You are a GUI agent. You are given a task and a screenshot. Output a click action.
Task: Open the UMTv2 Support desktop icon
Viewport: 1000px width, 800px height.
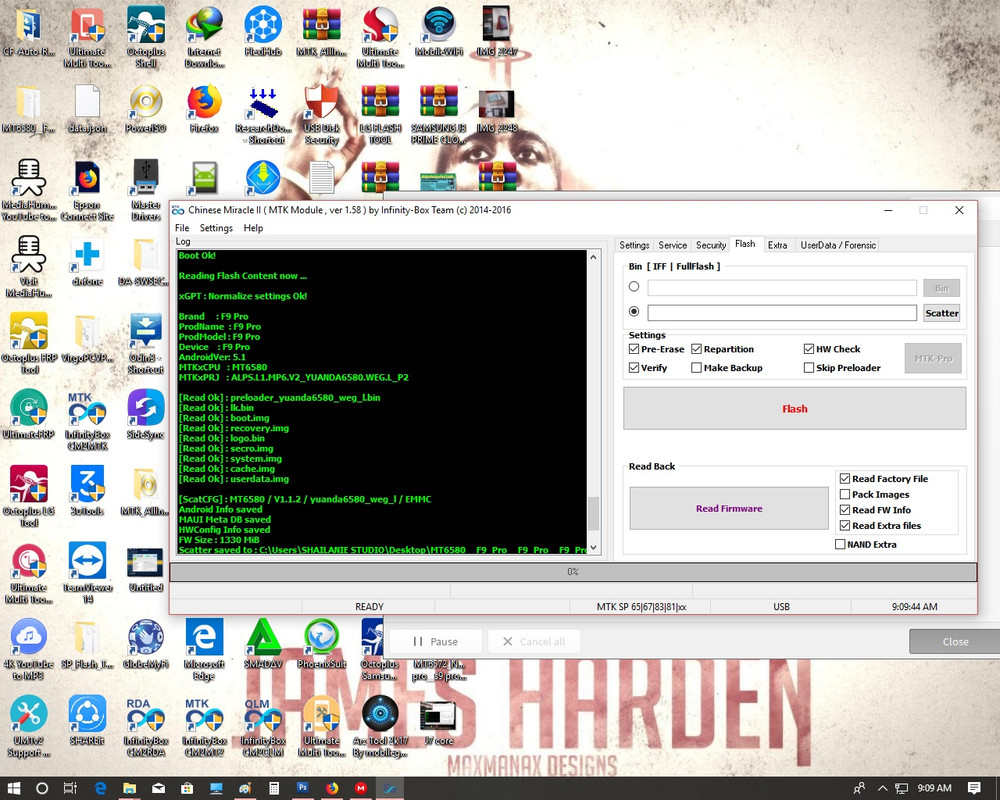tap(29, 726)
